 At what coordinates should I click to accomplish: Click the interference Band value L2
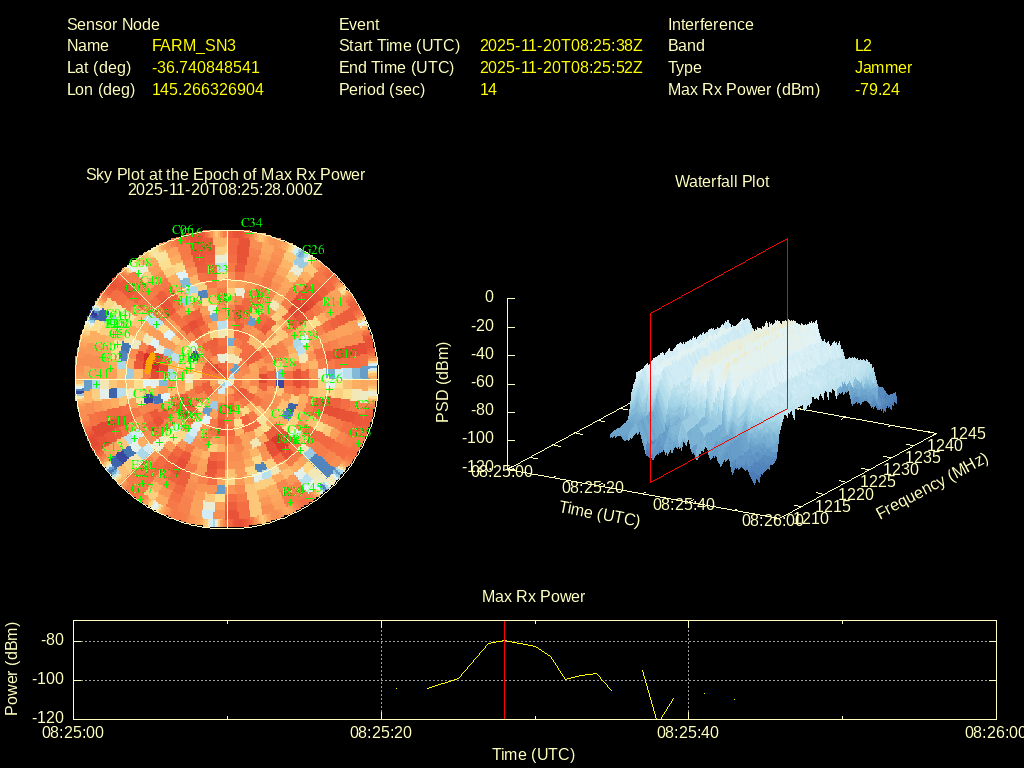pyautogui.click(x=863, y=45)
